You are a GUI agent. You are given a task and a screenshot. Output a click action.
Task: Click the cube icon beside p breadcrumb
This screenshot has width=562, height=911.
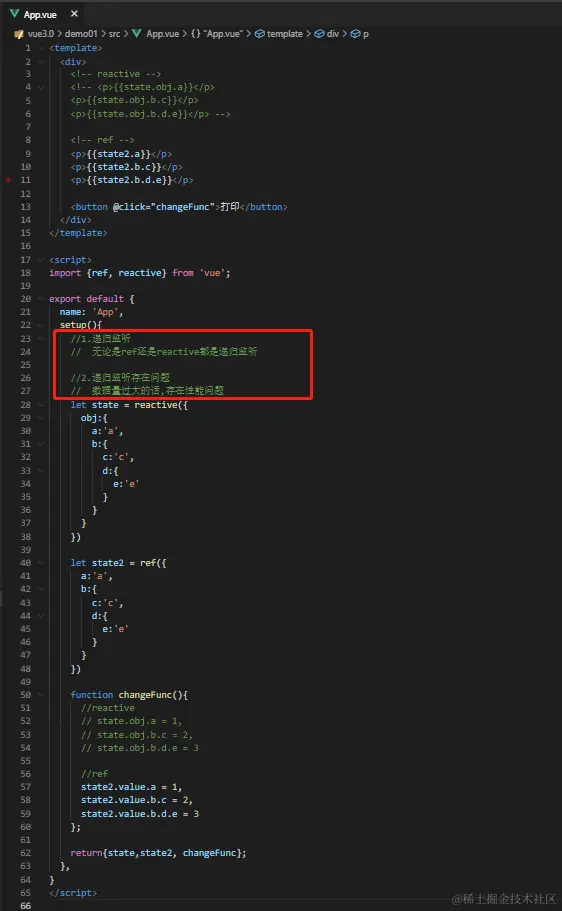coord(355,34)
